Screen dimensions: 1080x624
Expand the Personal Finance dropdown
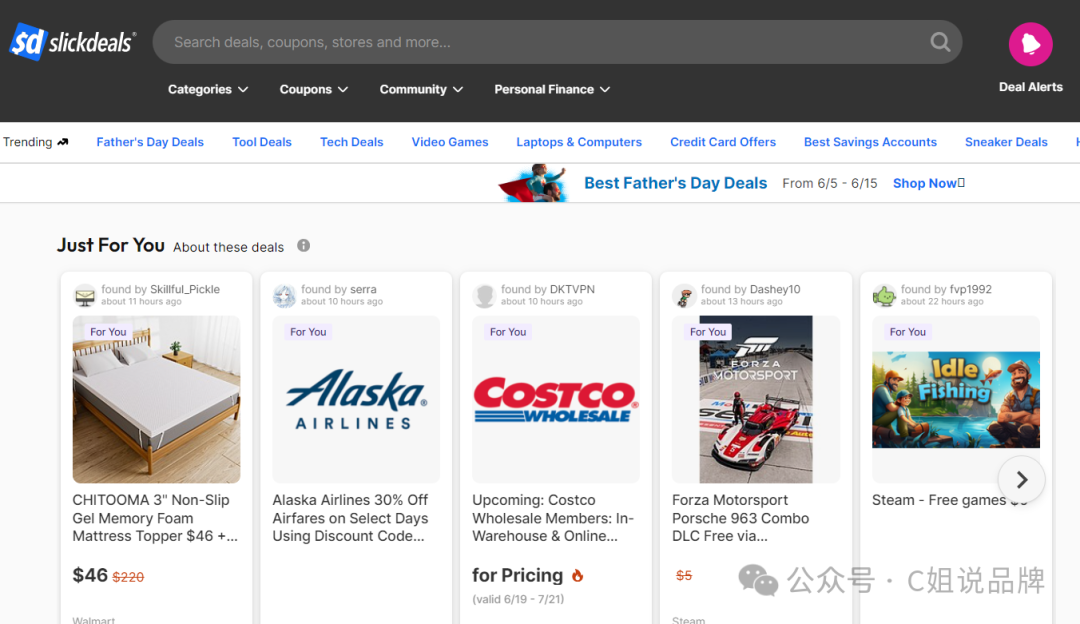(552, 90)
